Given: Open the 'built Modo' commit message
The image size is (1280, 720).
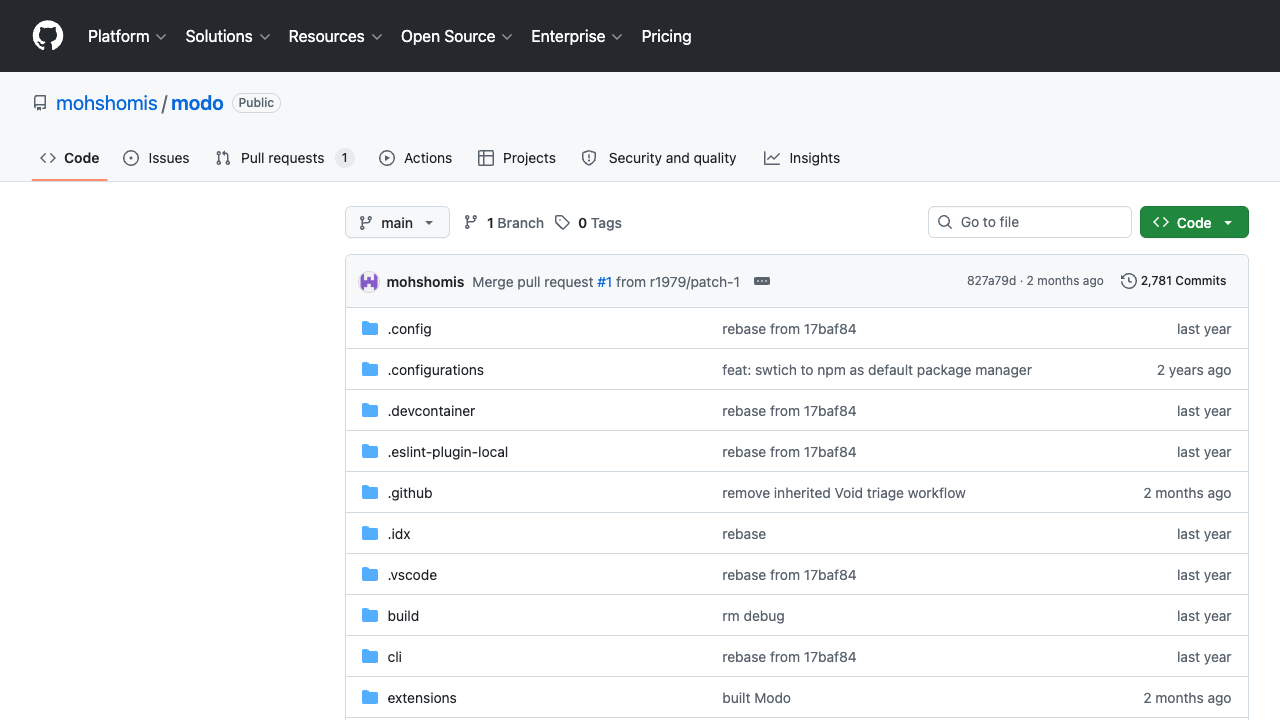Looking at the screenshot, I should pos(756,698).
